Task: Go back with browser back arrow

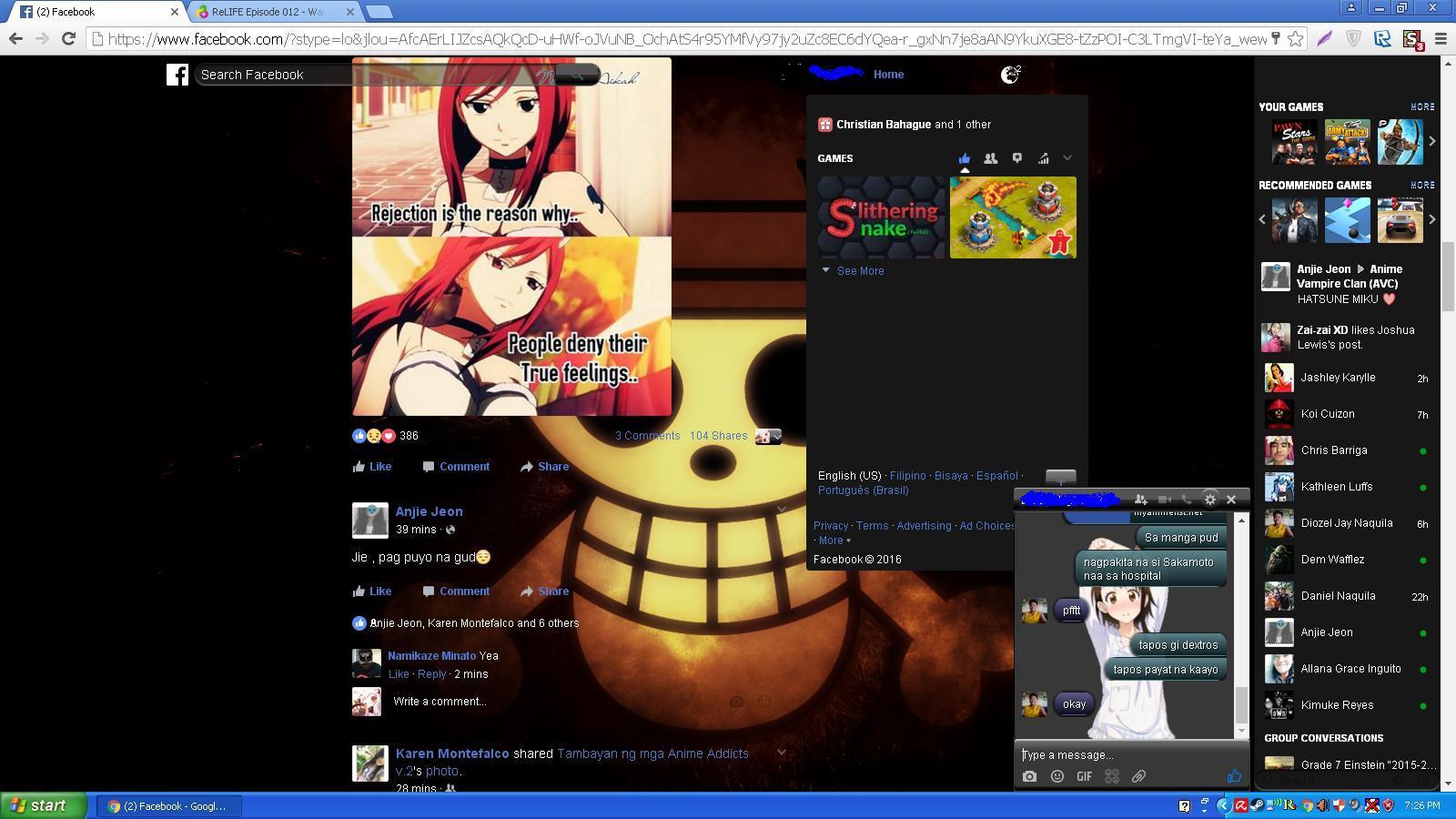Action: (x=15, y=38)
